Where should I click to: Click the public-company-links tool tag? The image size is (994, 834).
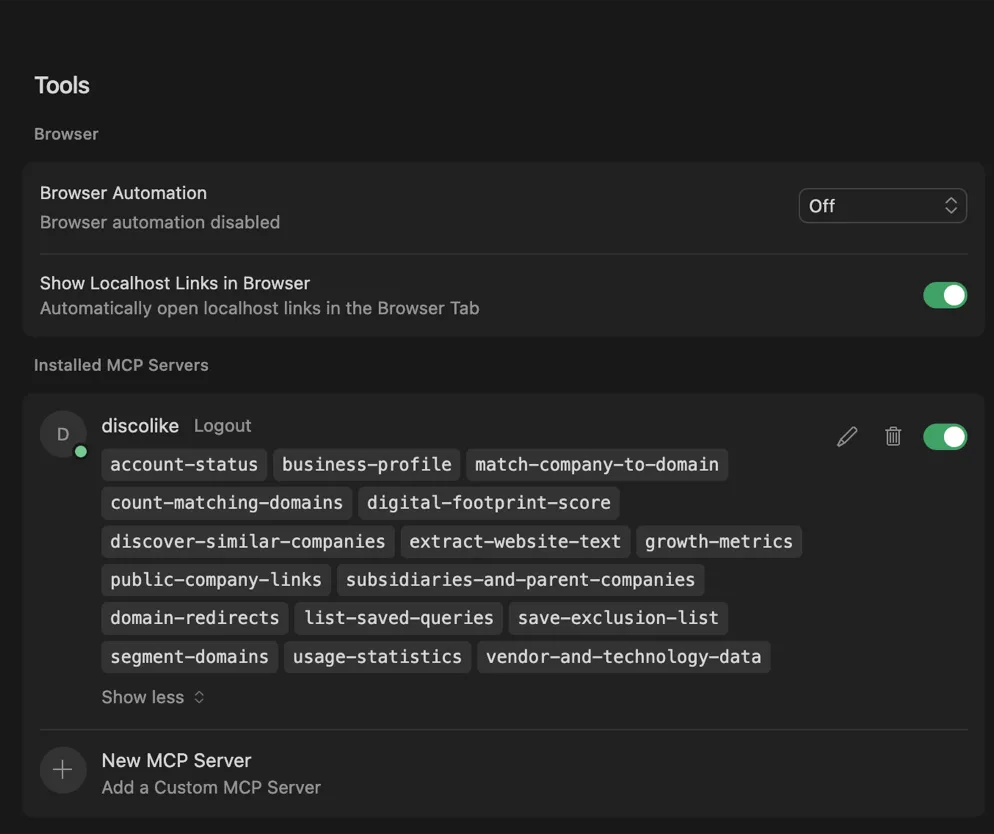[216, 579]
